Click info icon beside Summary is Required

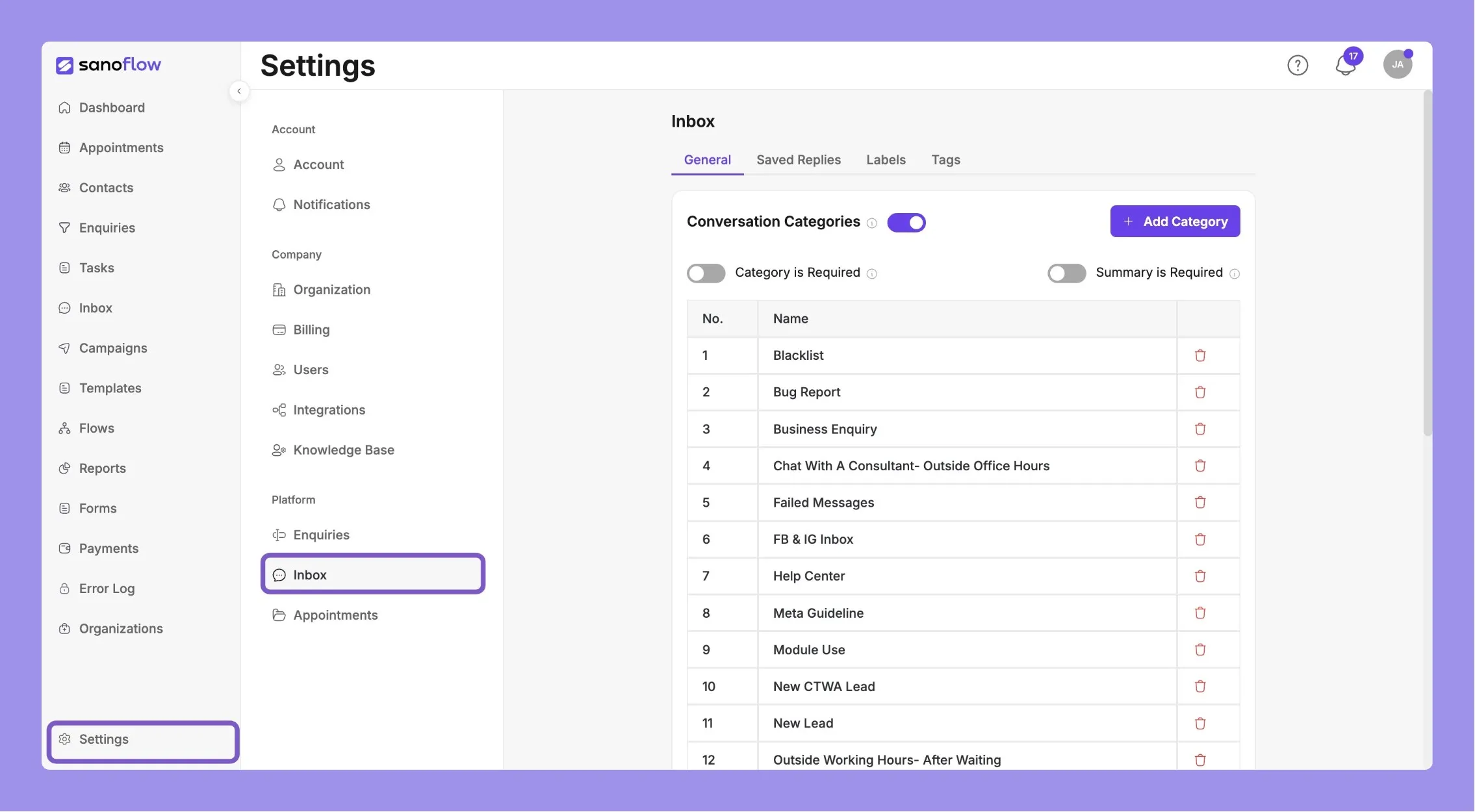coord(1235,273)
